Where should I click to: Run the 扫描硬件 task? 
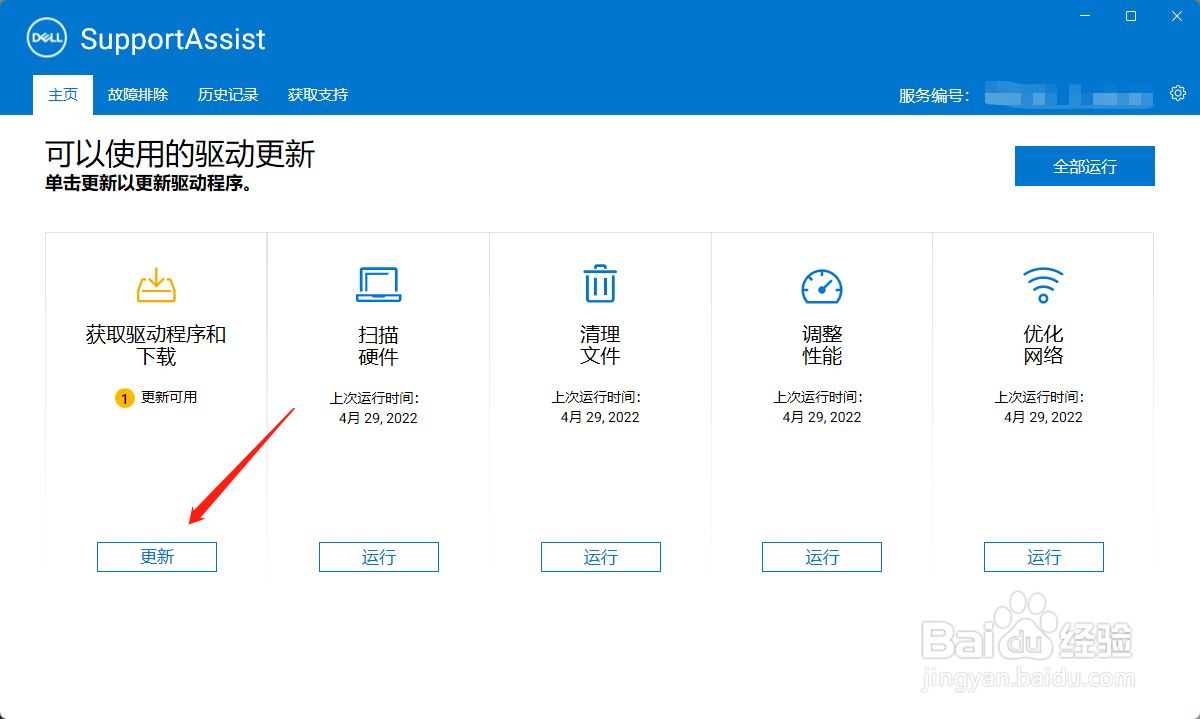(379, 557)
